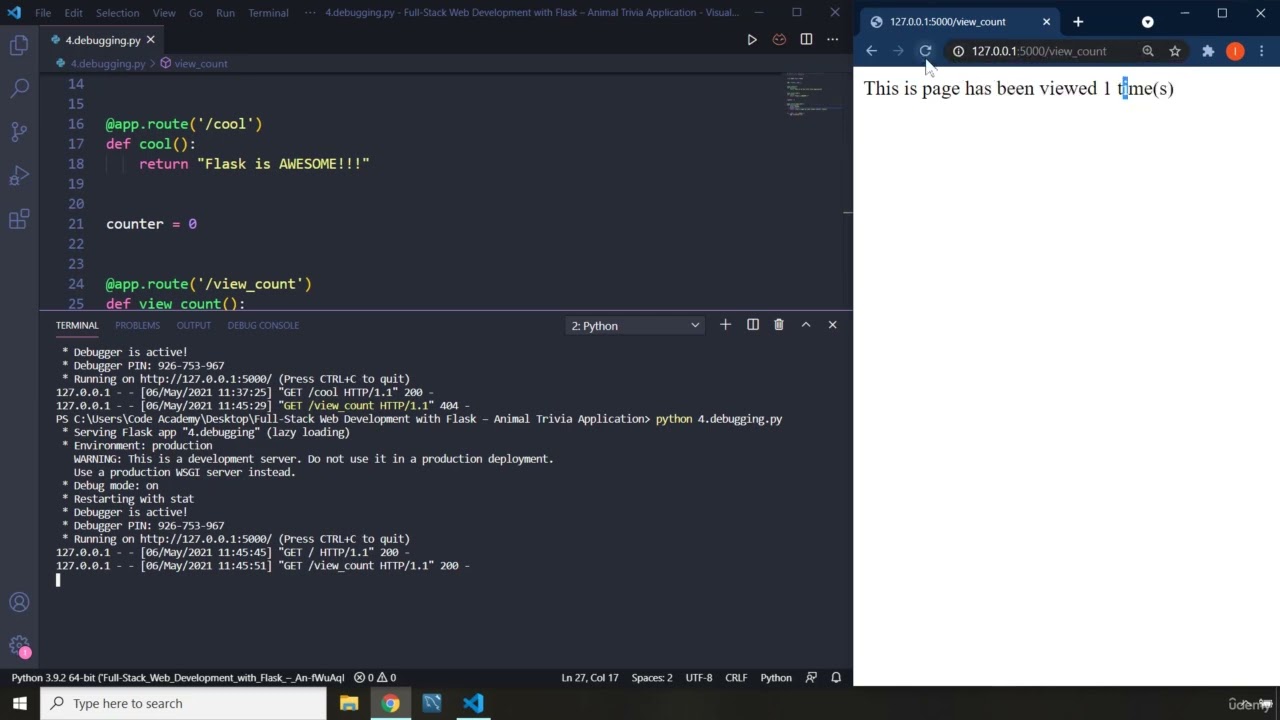This screenshot has width=1280, height=720.
Task: Open the Manage gear menu
Action: (19, 646)
